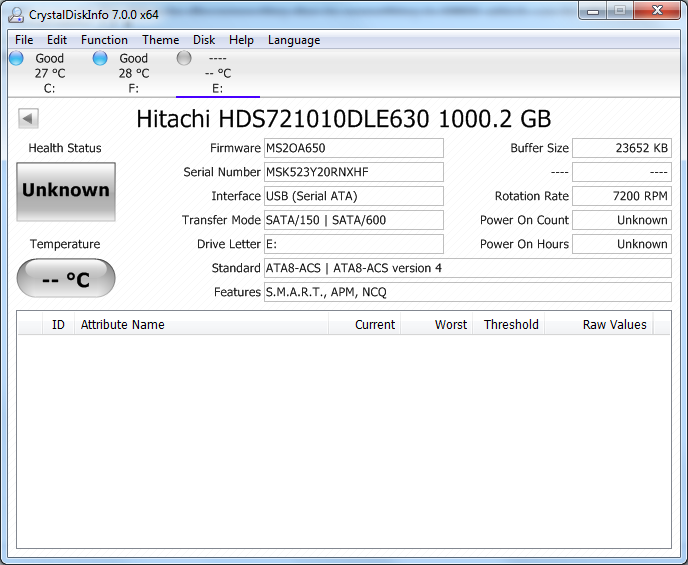
Task: Select the blue Good status orb for drive C:
Action: pos(16,58)
